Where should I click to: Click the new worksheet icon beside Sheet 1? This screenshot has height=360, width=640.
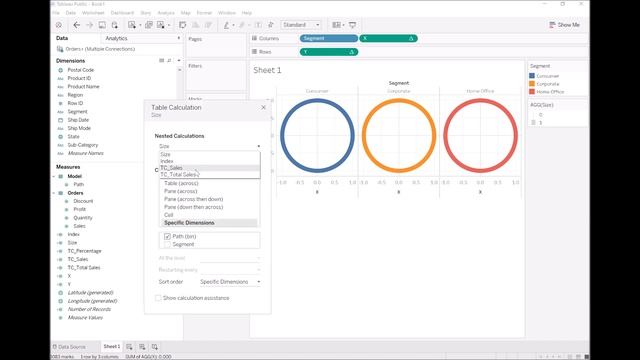pos(129,347)
